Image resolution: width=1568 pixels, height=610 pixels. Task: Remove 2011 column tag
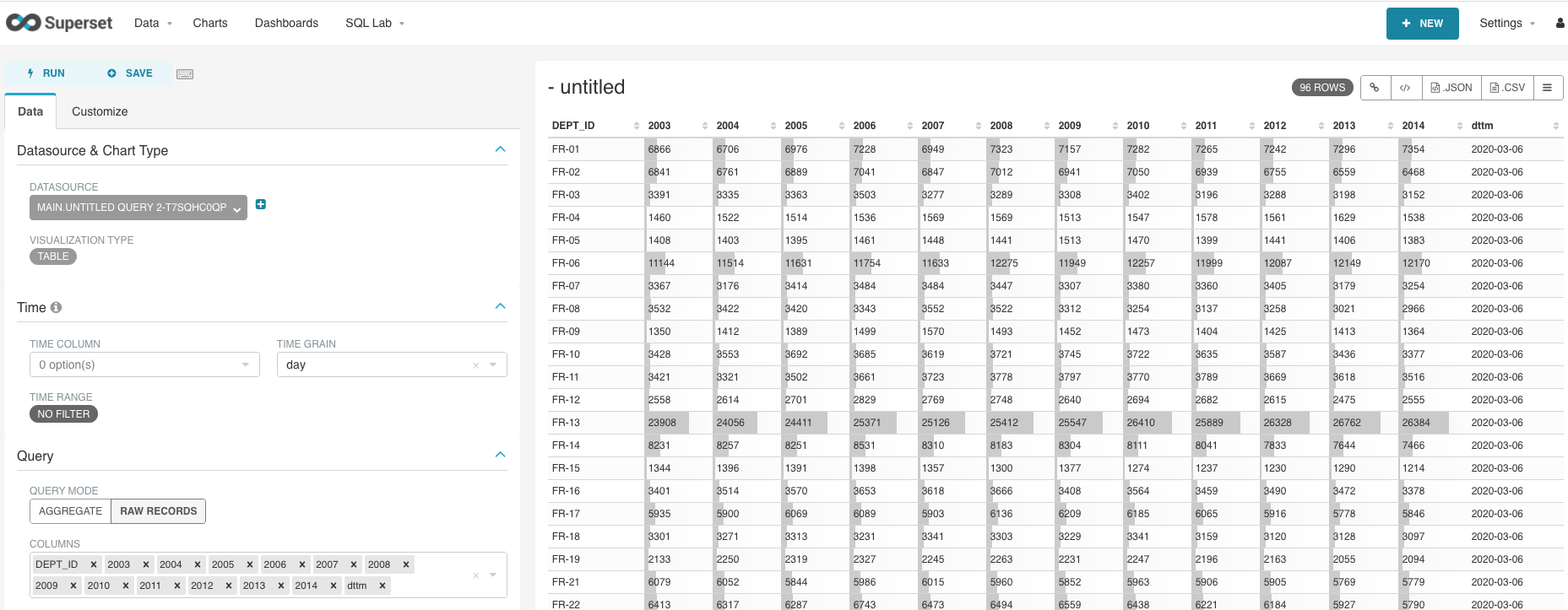click(x=177, y=586)
